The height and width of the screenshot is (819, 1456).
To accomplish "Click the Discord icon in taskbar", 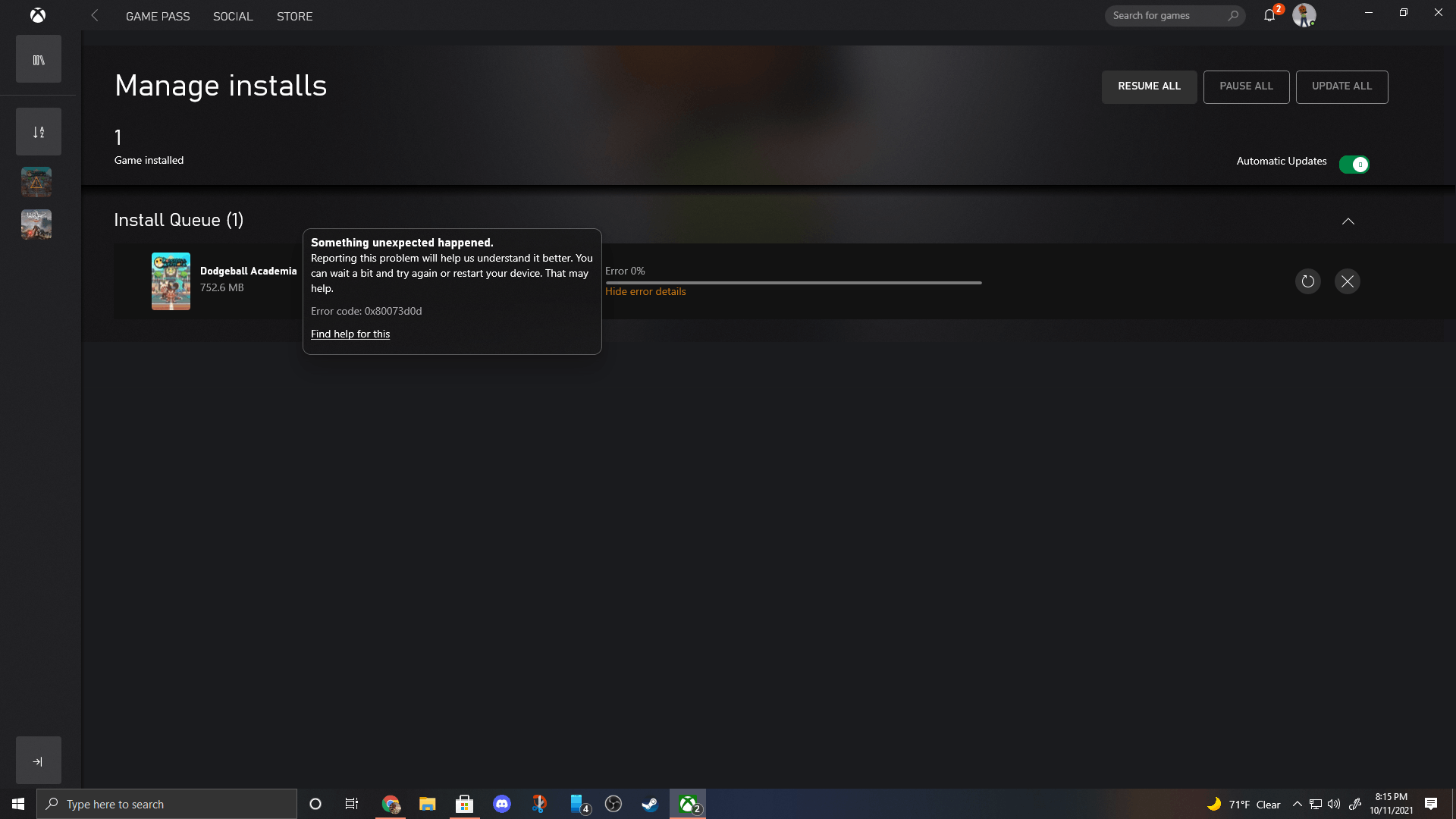I will coord(502,804).
